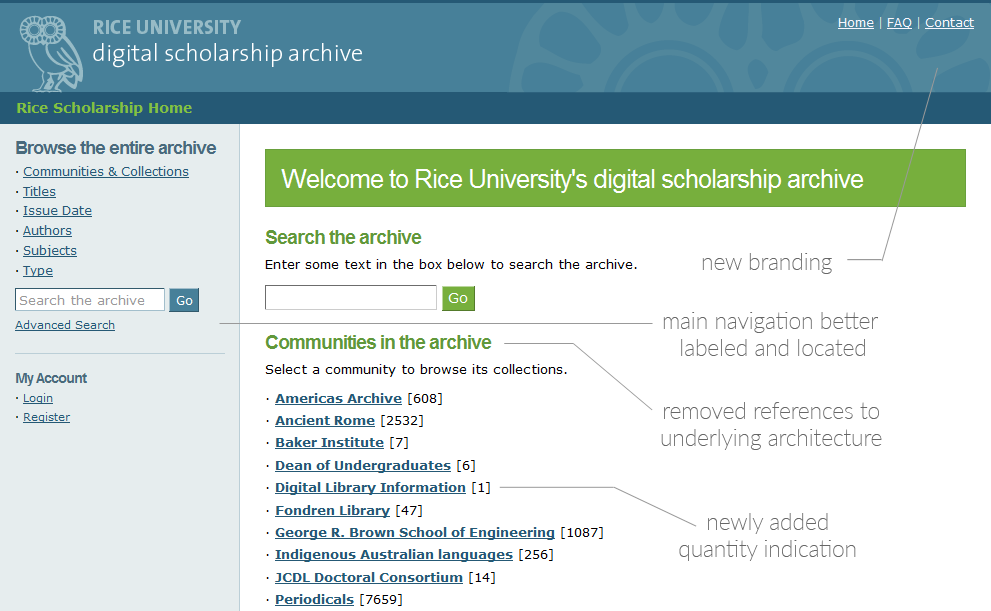Browse by Authors
Viewport: 991px width, 611px height.
(47, 231)
